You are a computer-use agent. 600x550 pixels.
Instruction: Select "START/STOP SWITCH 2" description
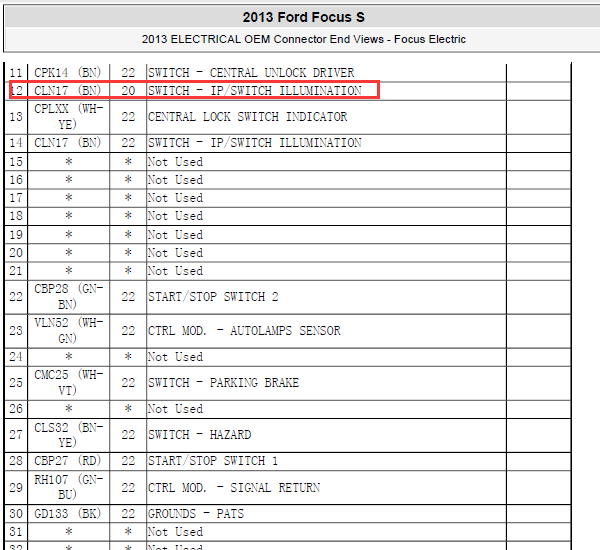tap(213, 297)
